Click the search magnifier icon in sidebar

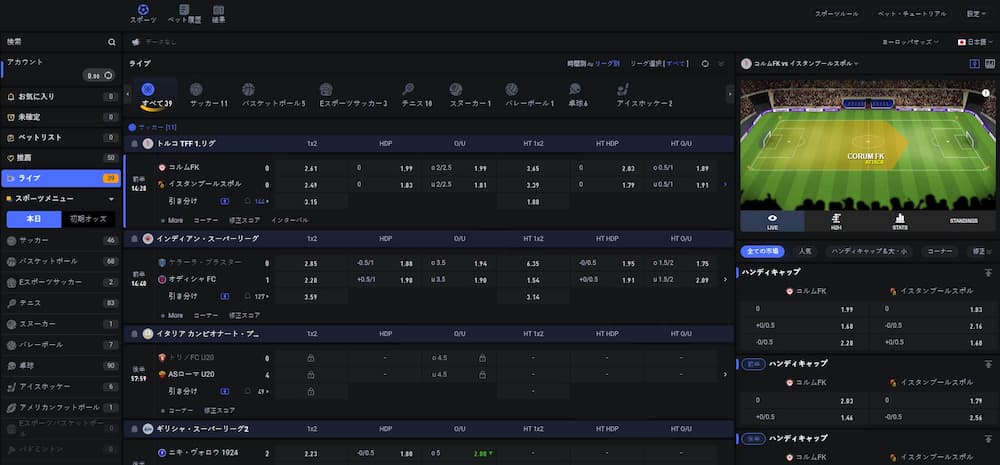[x=112, y=42]
